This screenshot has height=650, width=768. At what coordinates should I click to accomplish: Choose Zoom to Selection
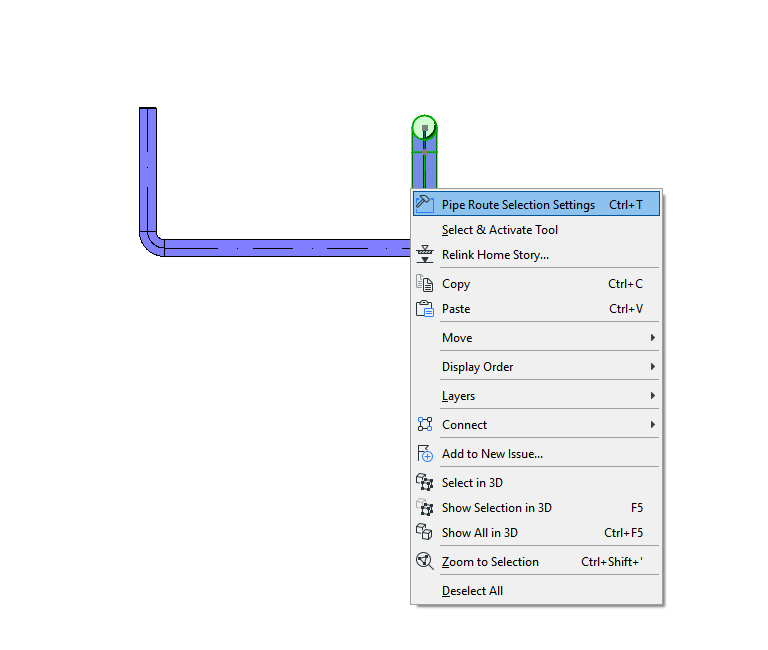(536, 561)
